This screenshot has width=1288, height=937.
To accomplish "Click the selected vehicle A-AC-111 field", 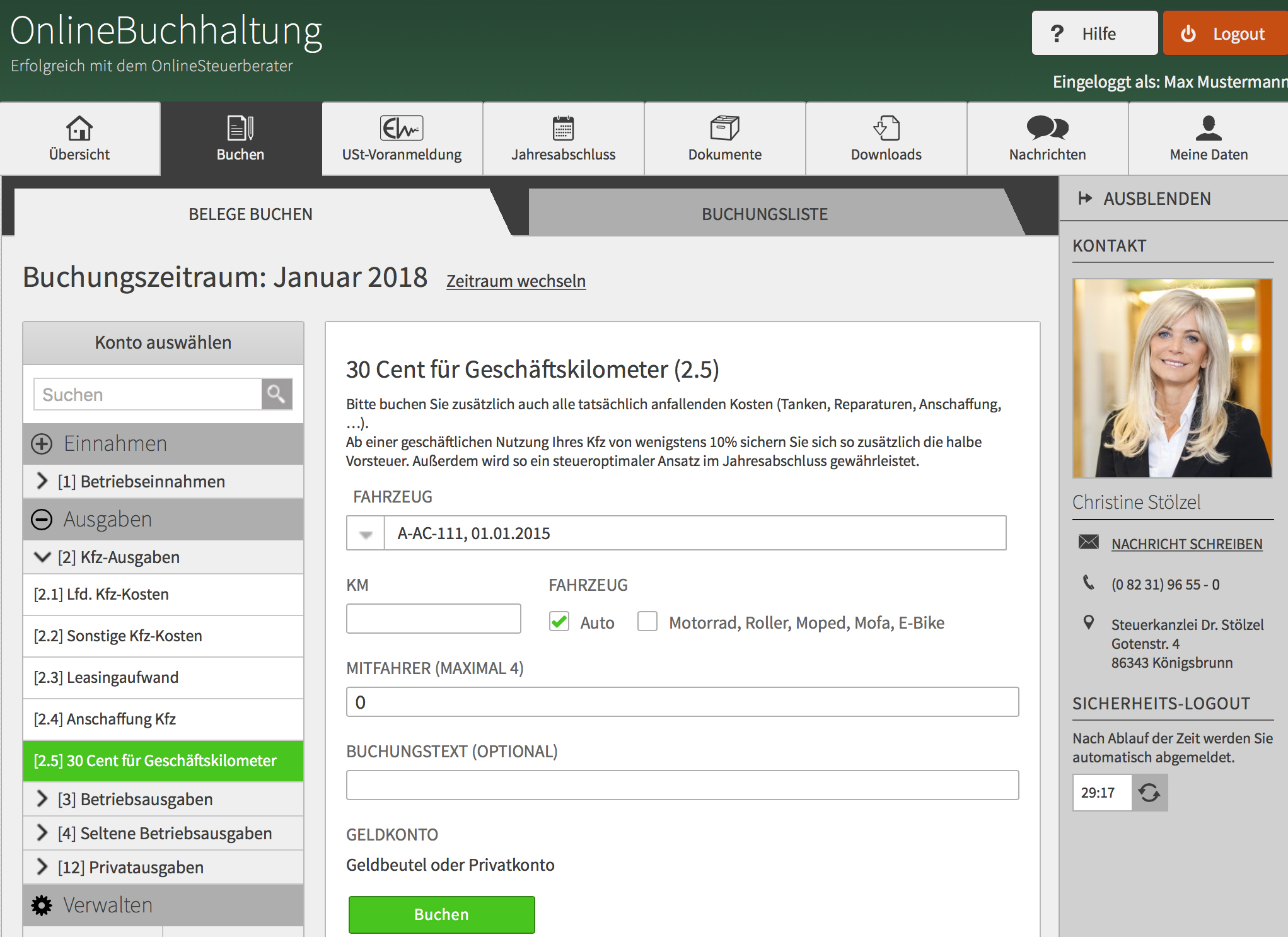I will (695, 533).
